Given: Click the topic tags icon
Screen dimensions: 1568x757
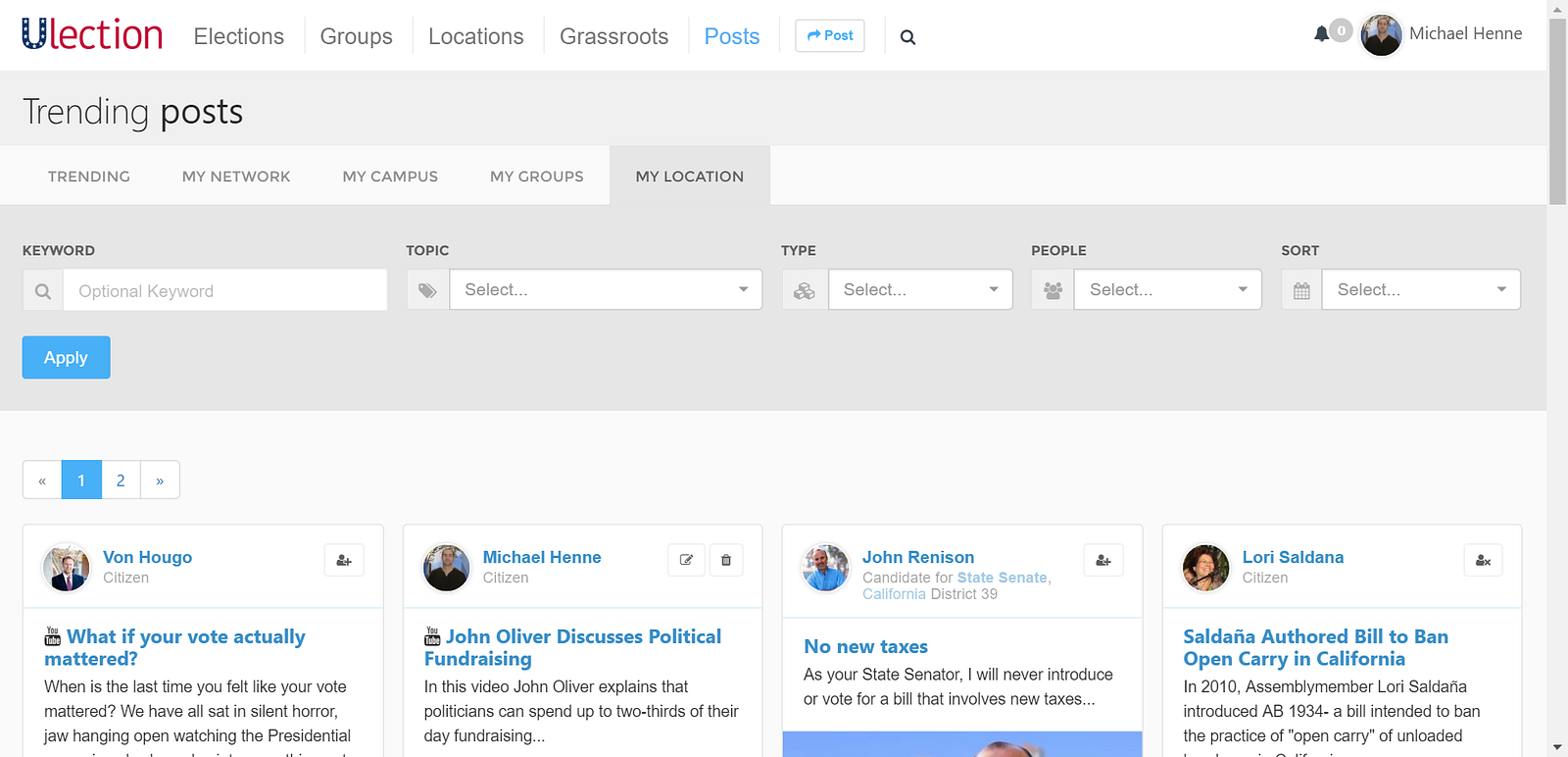Looking at the screenshot, I should [x=428, y=290].
